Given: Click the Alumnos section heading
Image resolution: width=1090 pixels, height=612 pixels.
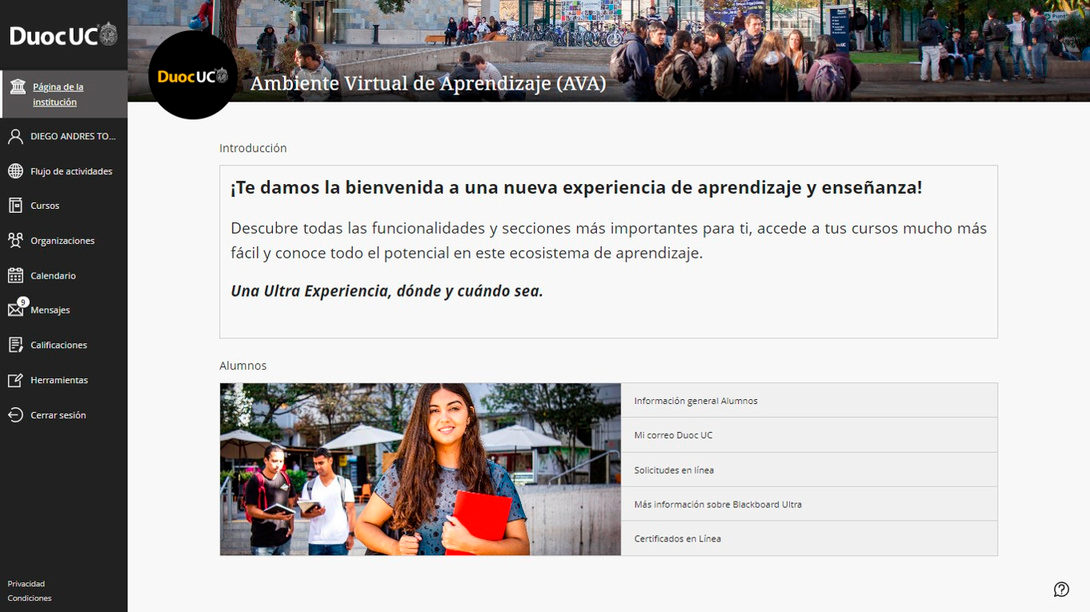Looking at the screenshot, I should (x=243, y=366).
